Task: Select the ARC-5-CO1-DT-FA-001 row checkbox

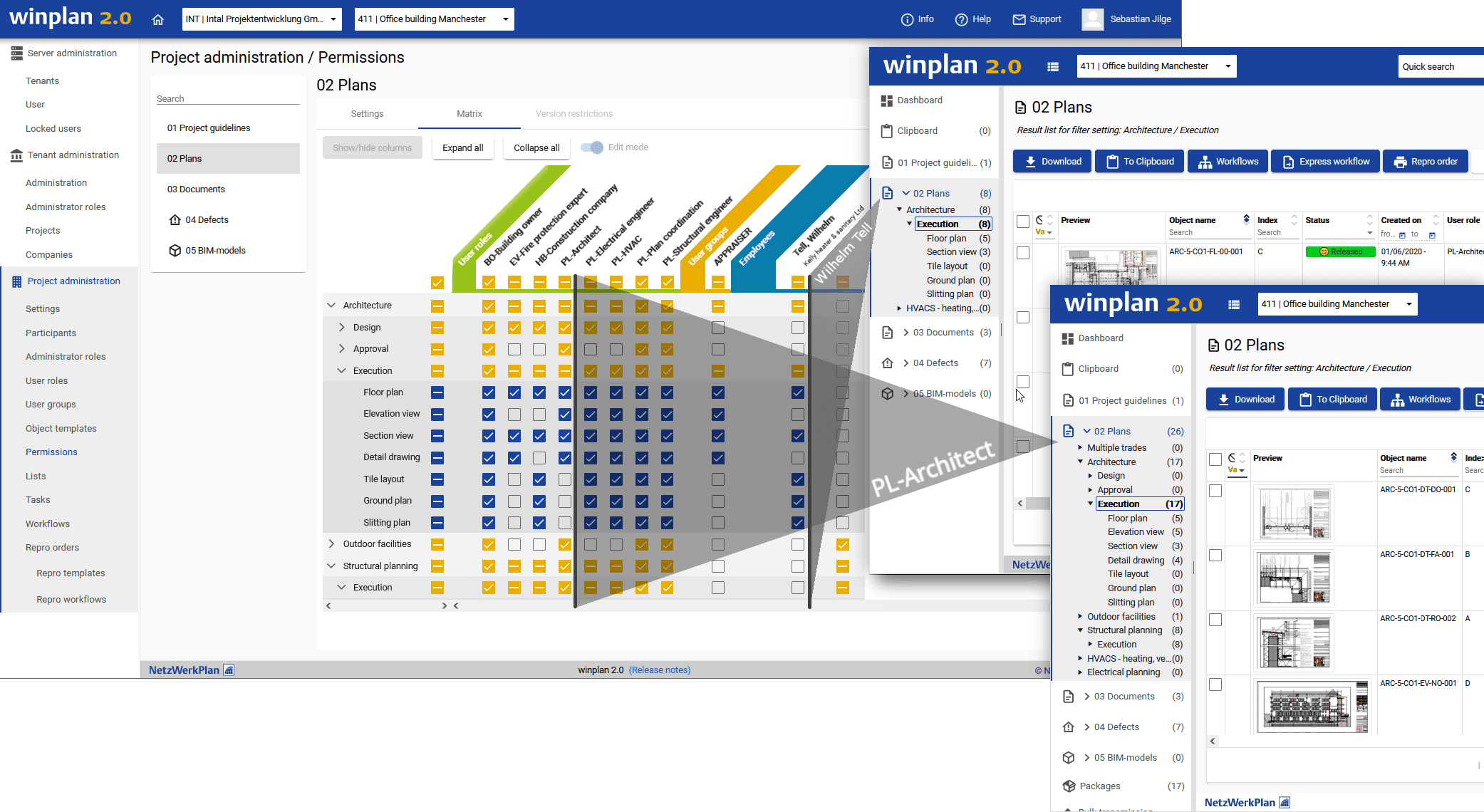Action: point(1215,555)
